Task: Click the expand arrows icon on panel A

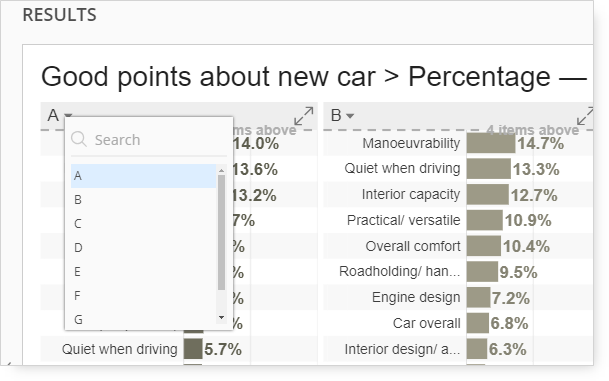Action: click(x=303, y=116)
